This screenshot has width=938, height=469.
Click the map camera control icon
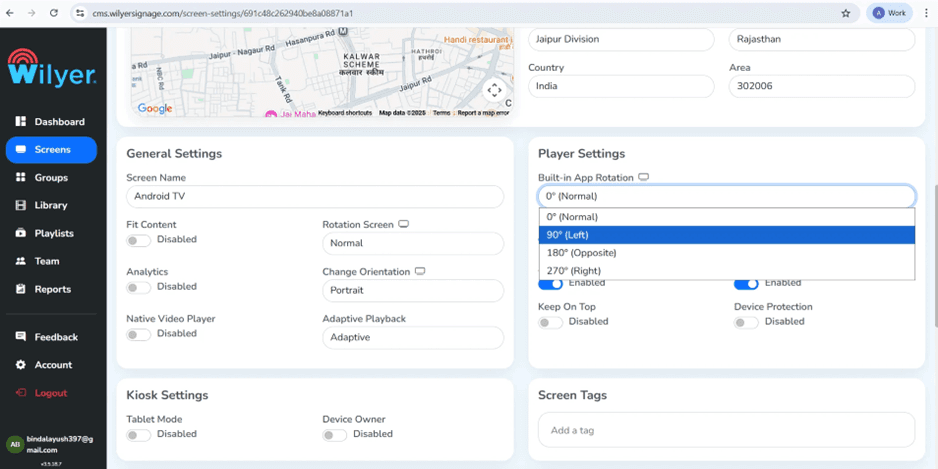tap(494, 90)
